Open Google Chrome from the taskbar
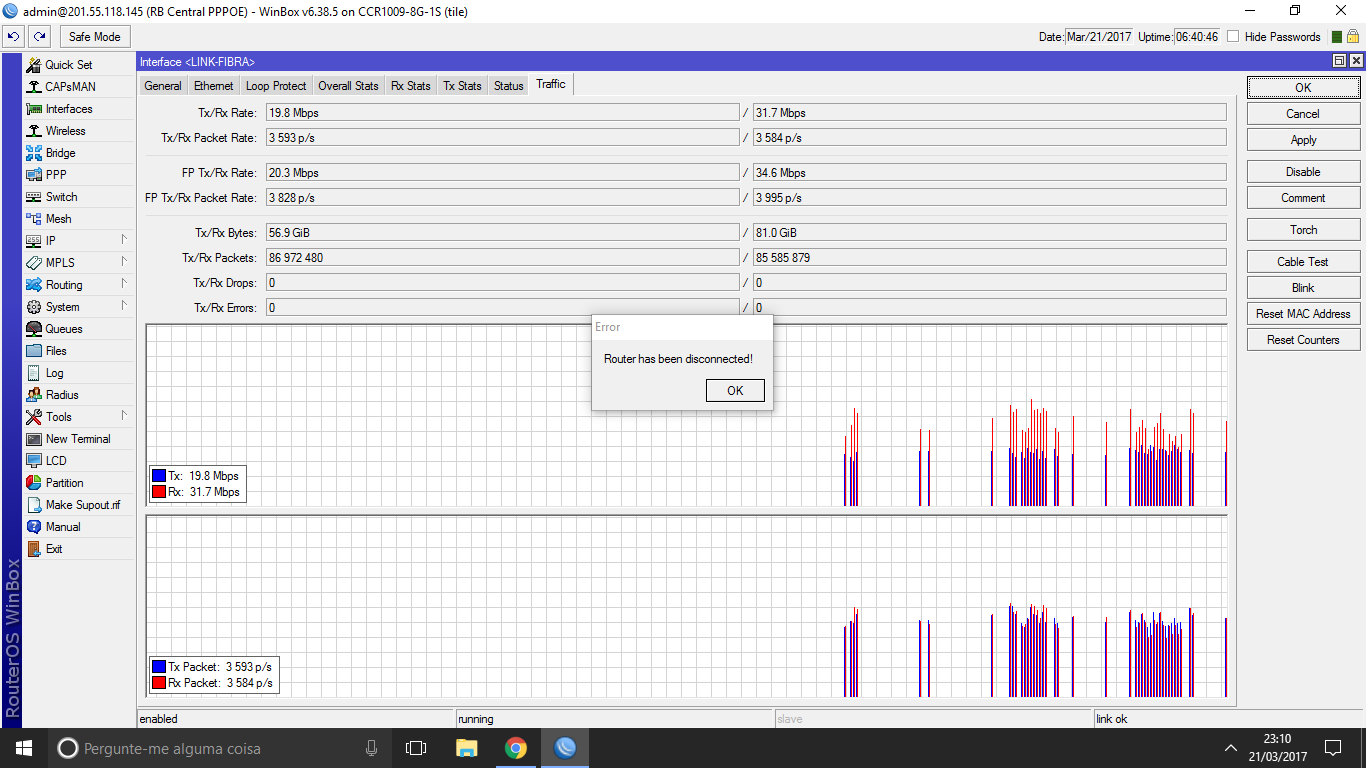 pos(515,748)
